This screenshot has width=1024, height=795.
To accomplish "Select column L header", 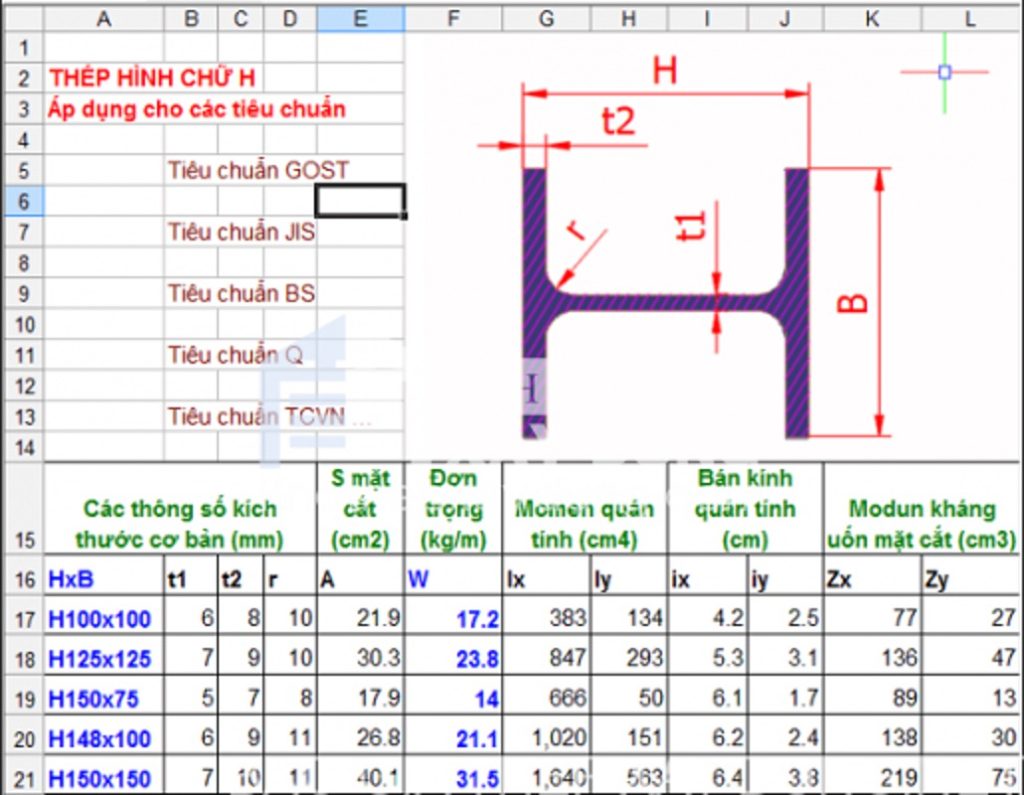I will [x=970, y=18].
